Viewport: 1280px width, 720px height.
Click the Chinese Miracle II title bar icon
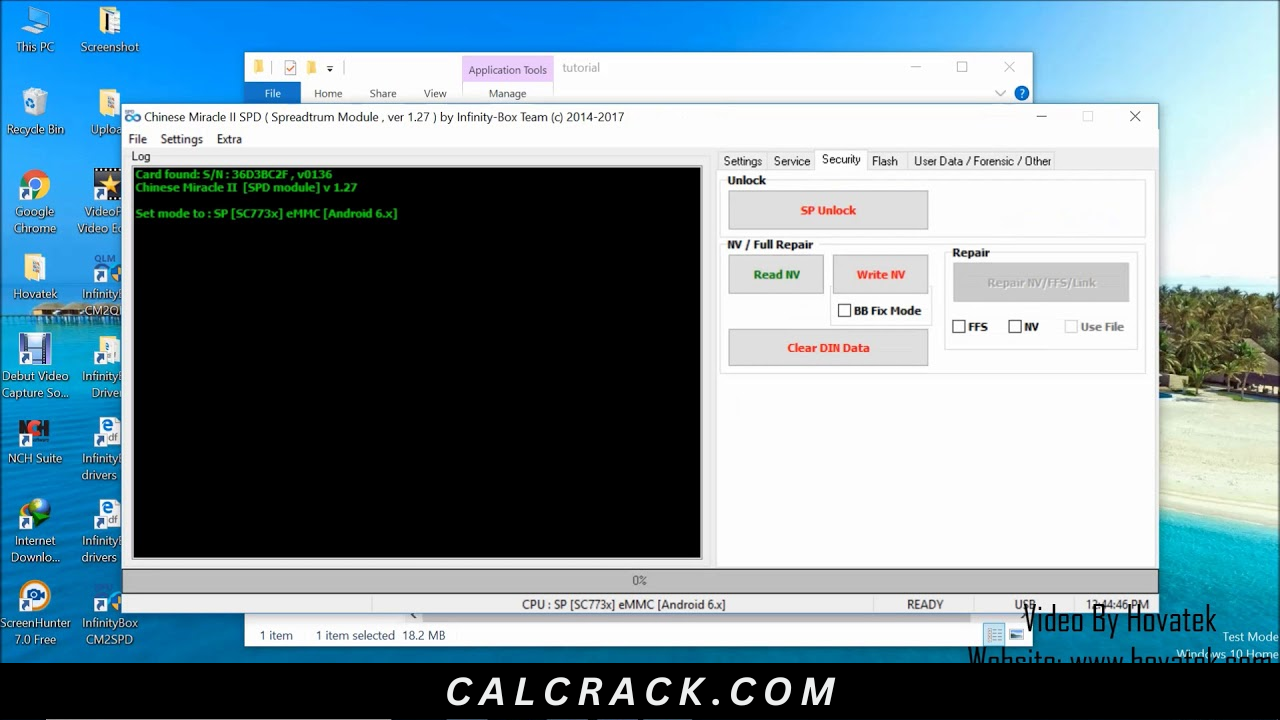click(132, 117)
